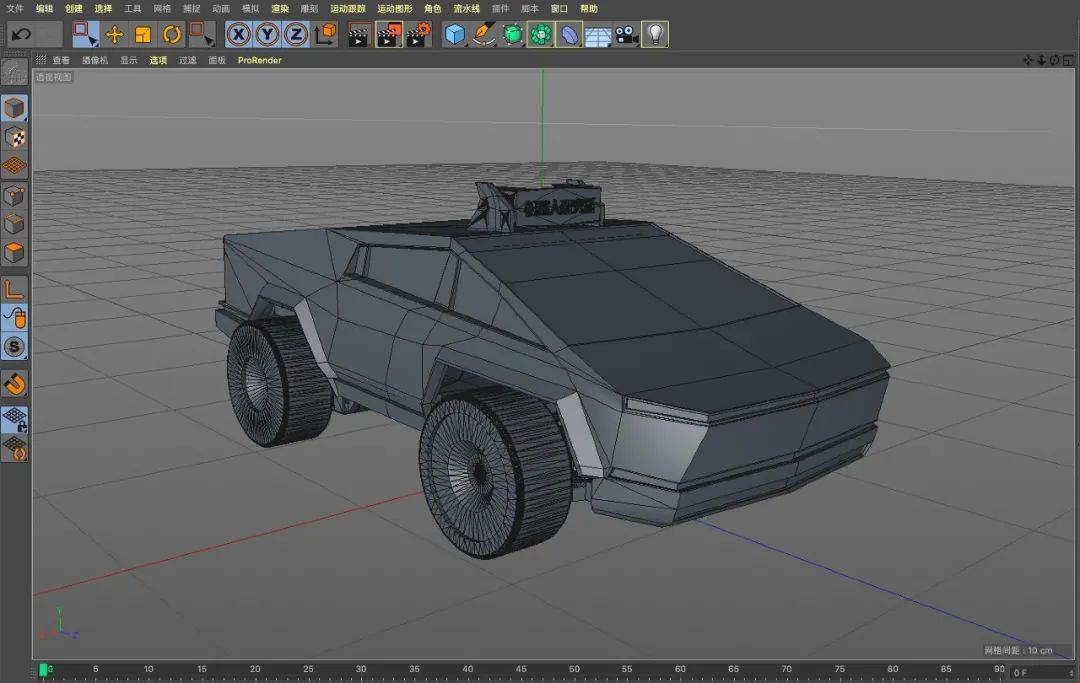This screenshot has height=683, width=1080.
Task: Click the green timeline playhead at frame 0
Action: click(x=43, y=670)
